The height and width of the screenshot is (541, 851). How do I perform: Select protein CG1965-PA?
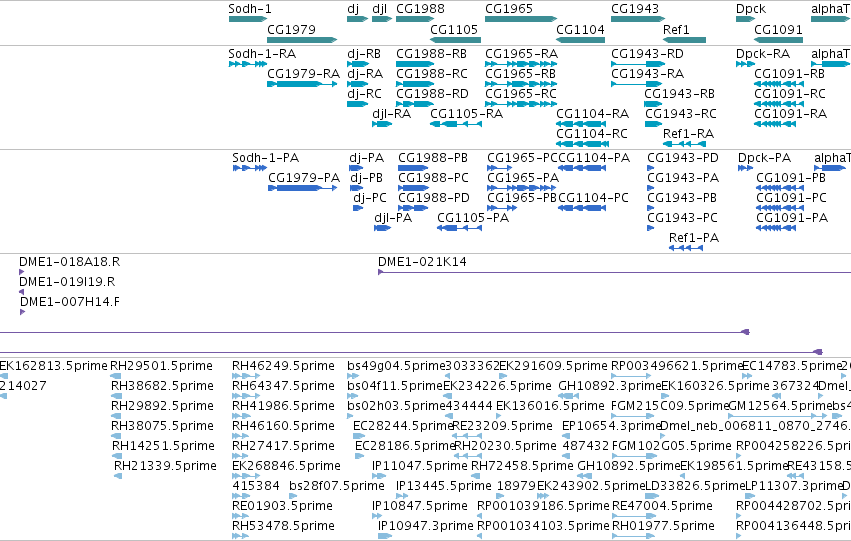point(523,178)
